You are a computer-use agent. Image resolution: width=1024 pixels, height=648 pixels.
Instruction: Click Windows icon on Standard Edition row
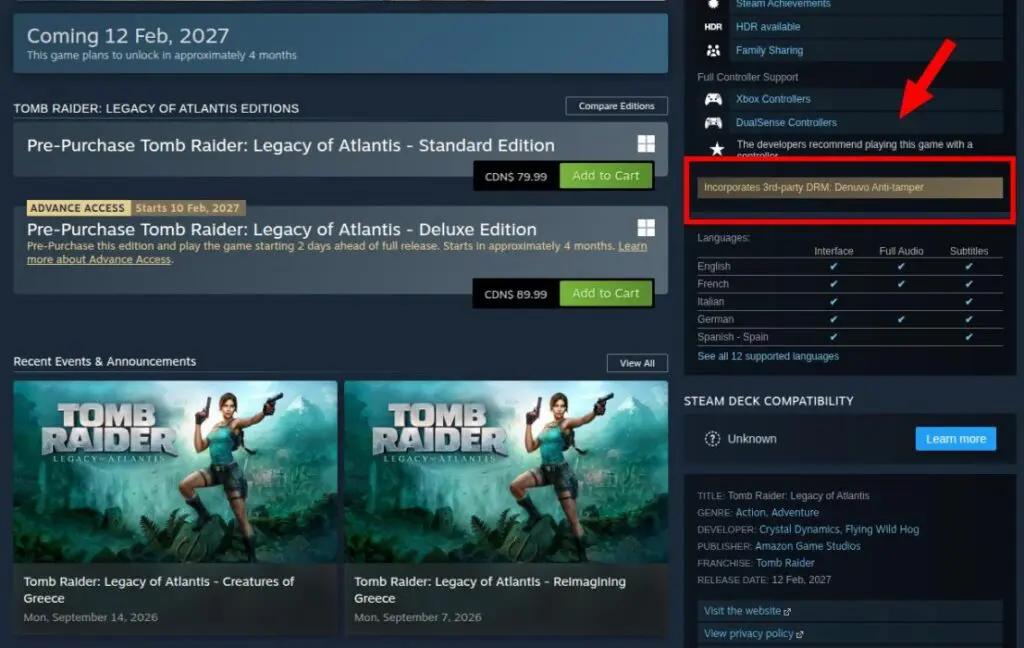pos(646,144)
